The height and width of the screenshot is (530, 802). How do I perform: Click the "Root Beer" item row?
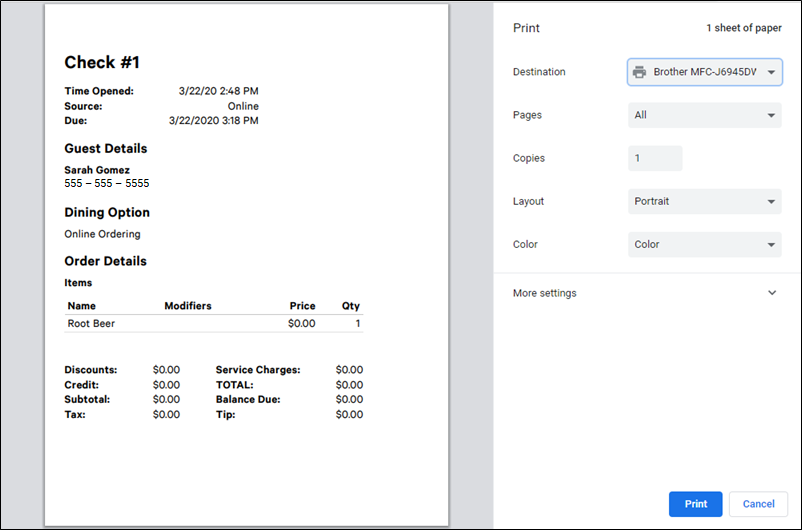[213, 323]
